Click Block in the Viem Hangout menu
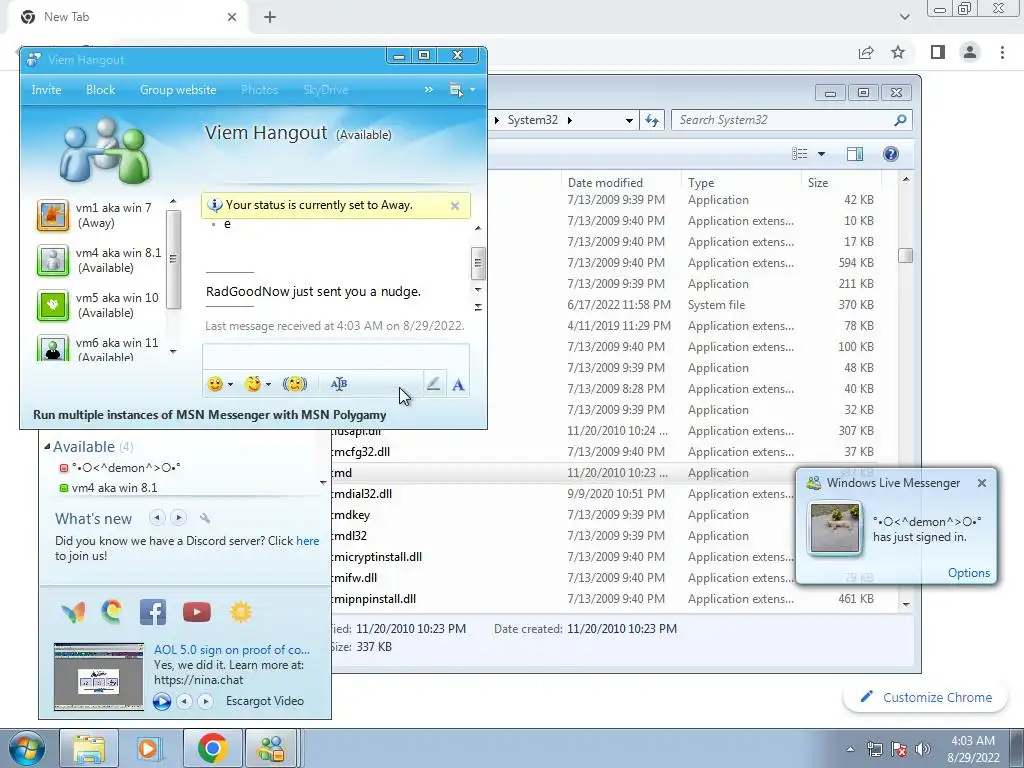The image size is (1024, 768). pos(101,90)
